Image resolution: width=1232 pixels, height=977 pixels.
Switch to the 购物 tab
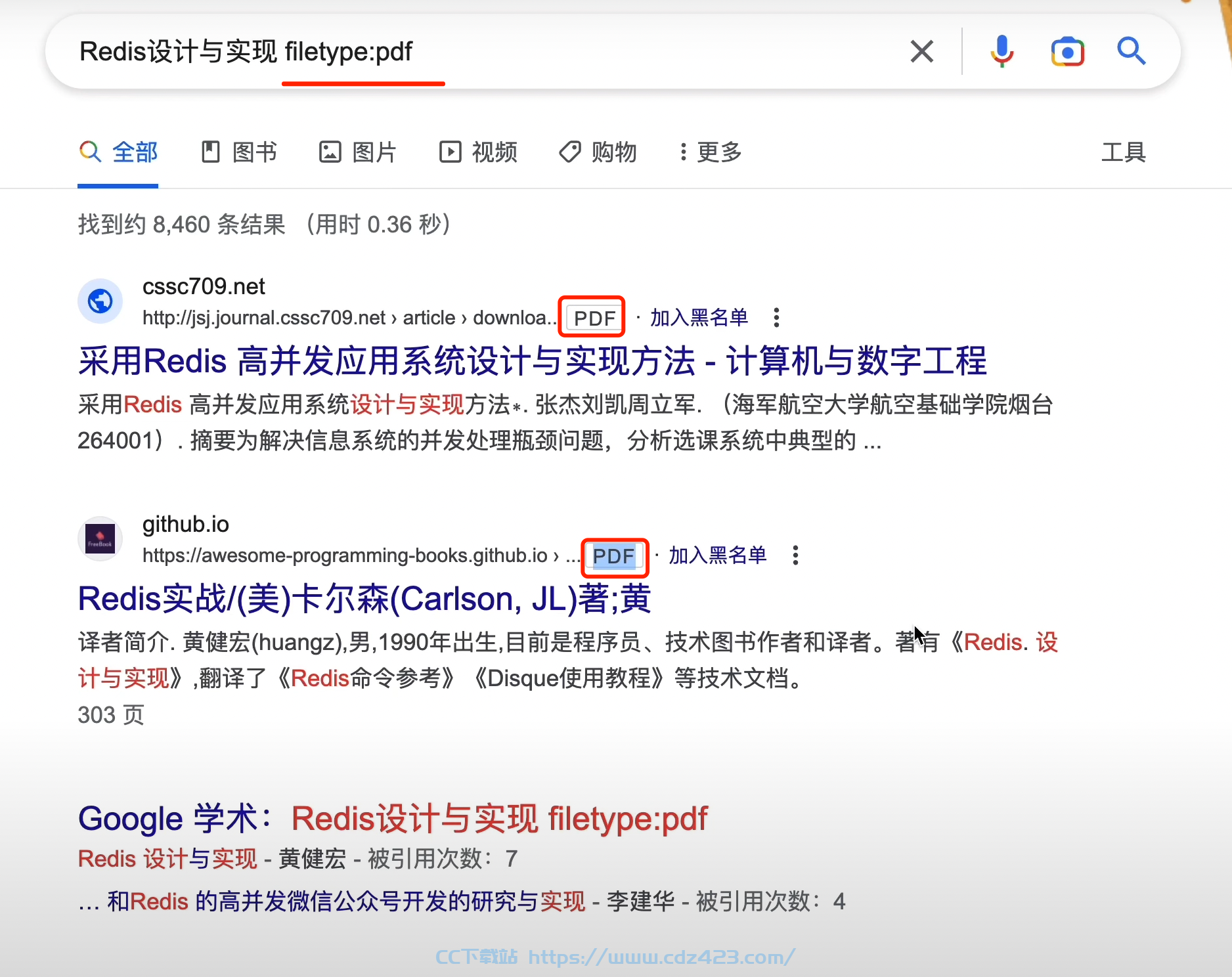click(598, 152)
